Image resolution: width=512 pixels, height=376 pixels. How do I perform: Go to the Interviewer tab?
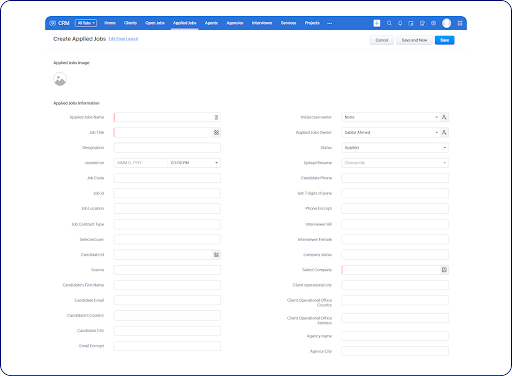pos(262,23)
